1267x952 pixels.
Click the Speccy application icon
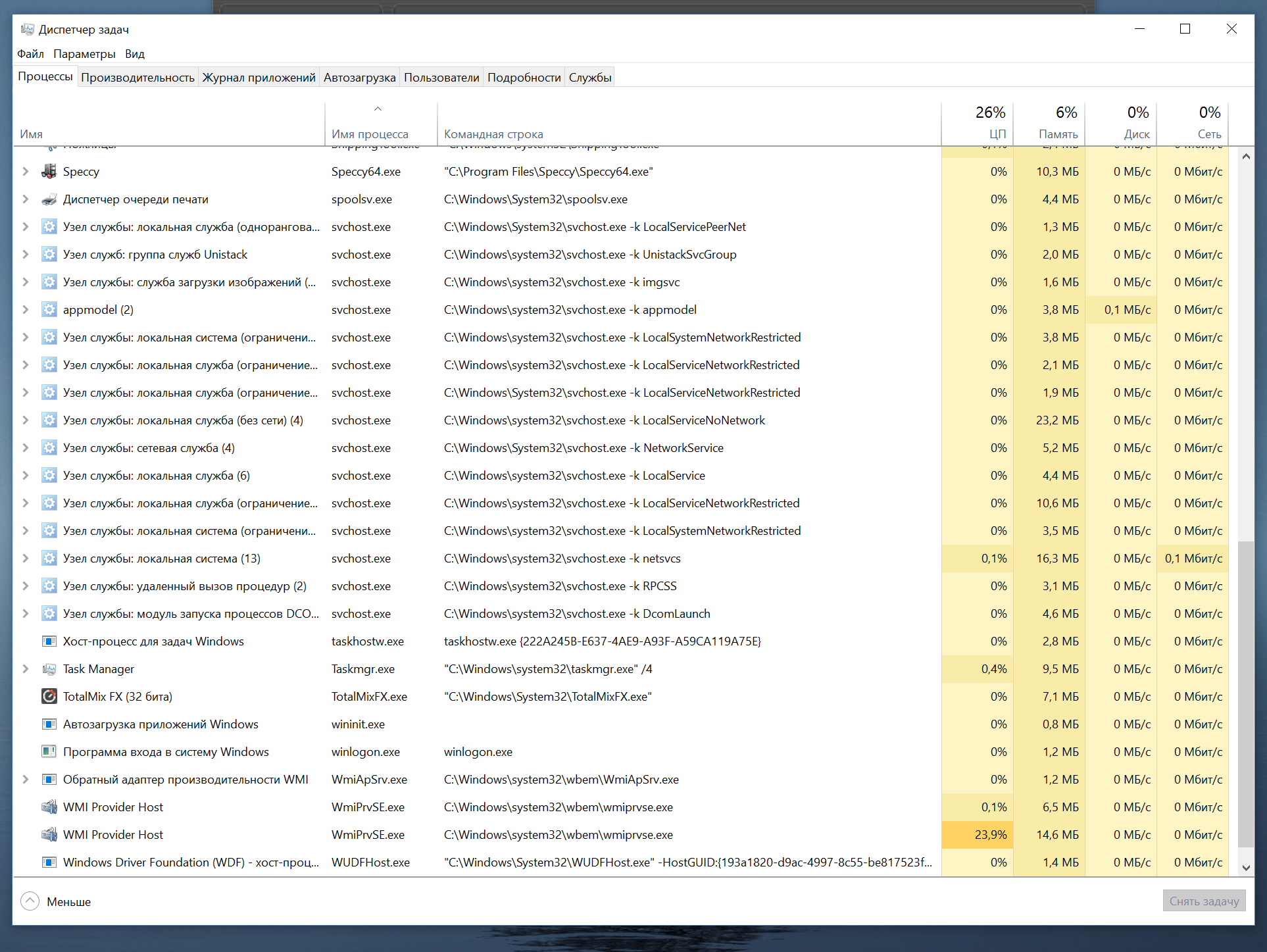pyautogui.click(x=49, y=172)
